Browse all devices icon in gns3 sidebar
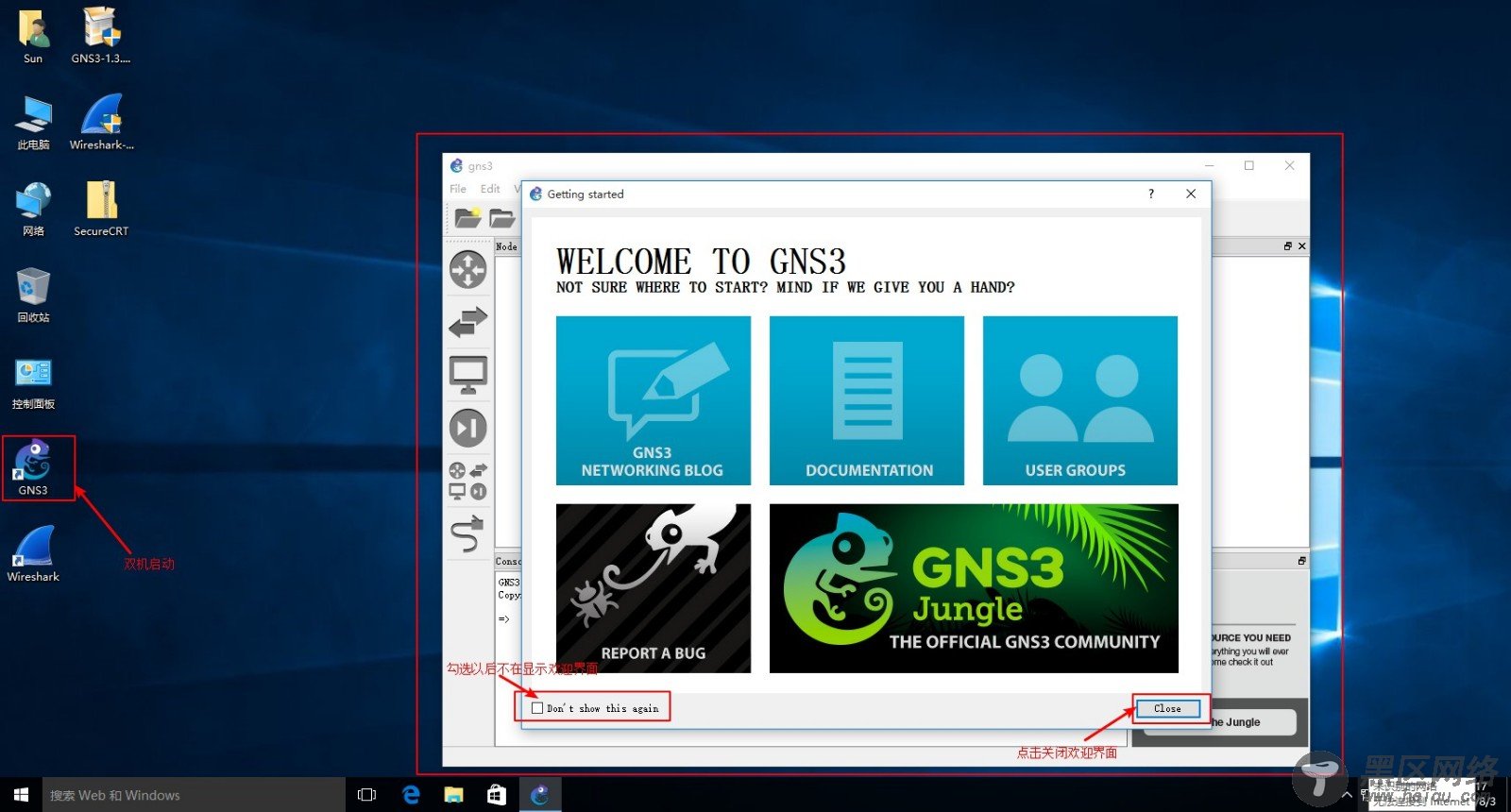 point(467,481)
